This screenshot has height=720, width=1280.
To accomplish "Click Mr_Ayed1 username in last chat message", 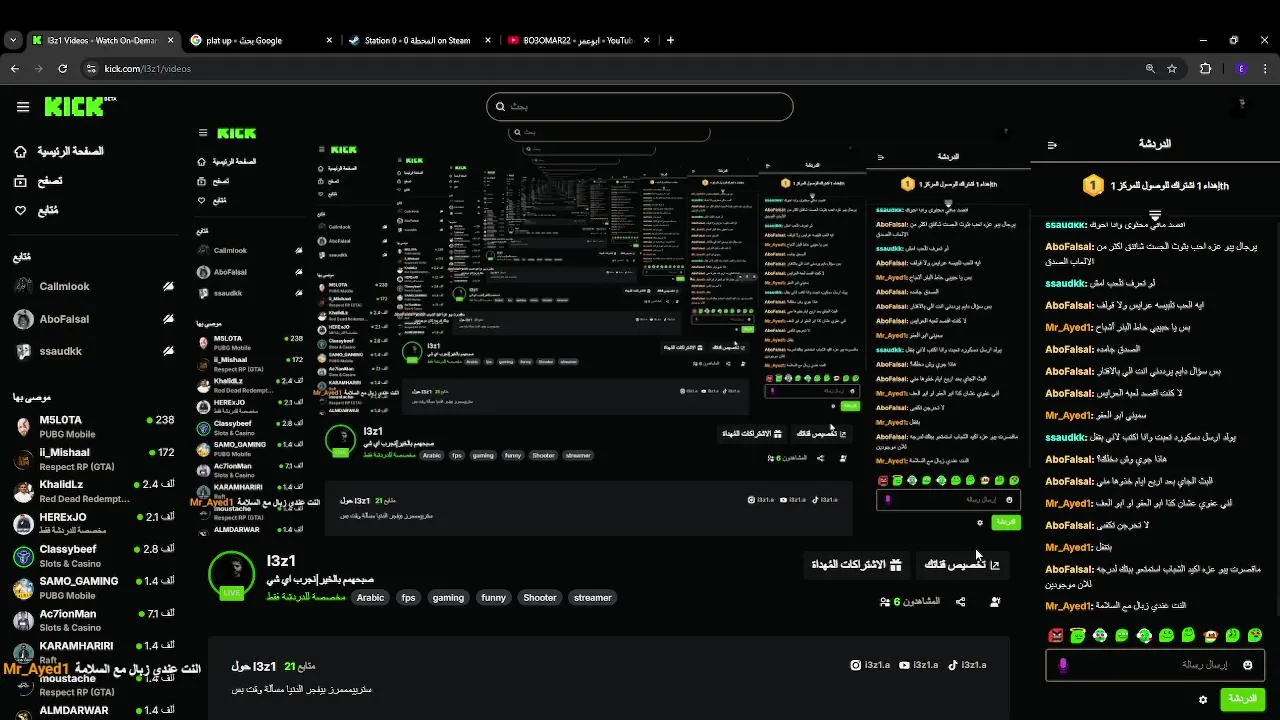I will 1069,606.
